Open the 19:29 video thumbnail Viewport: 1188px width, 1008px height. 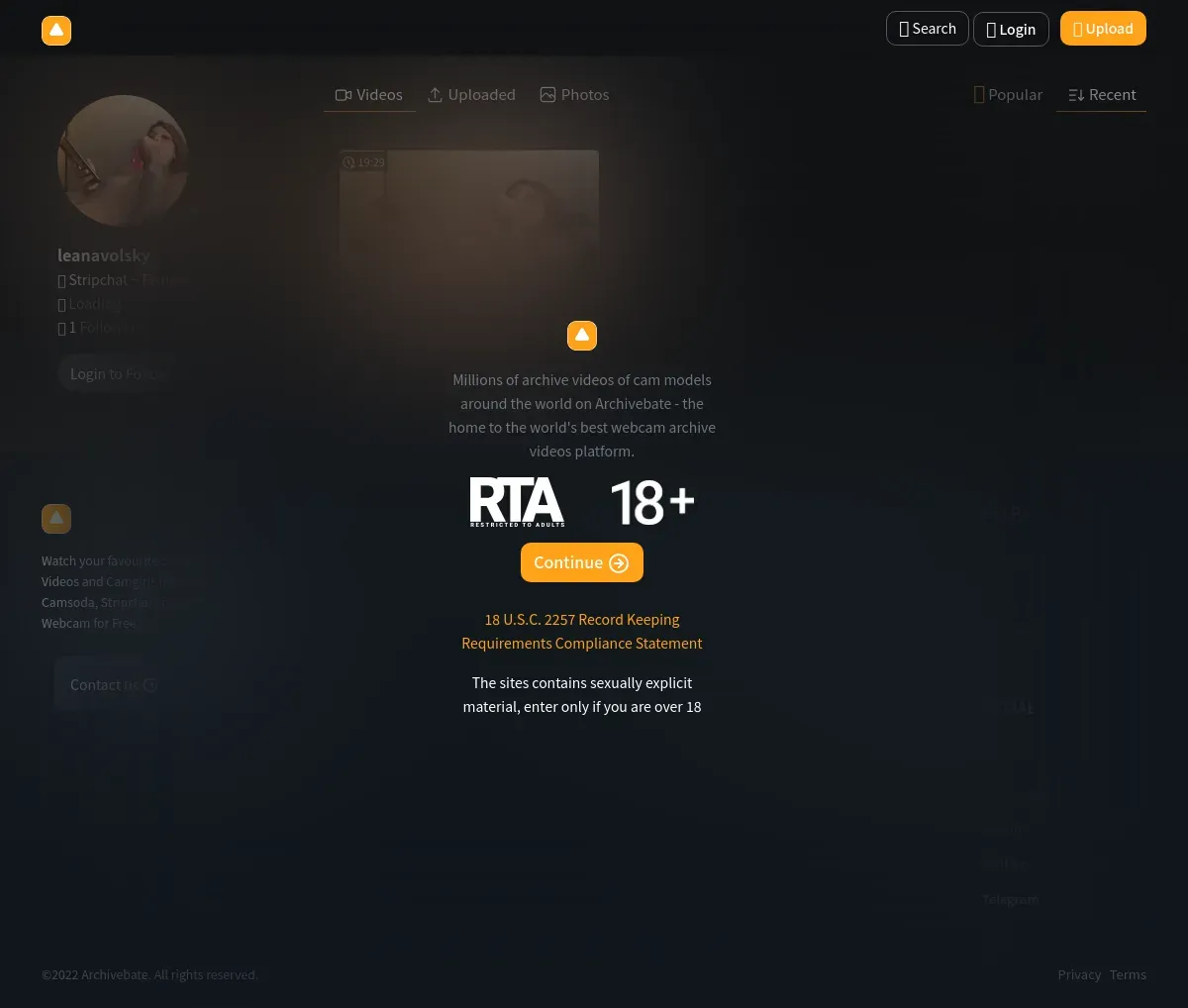tap(469, 223)
